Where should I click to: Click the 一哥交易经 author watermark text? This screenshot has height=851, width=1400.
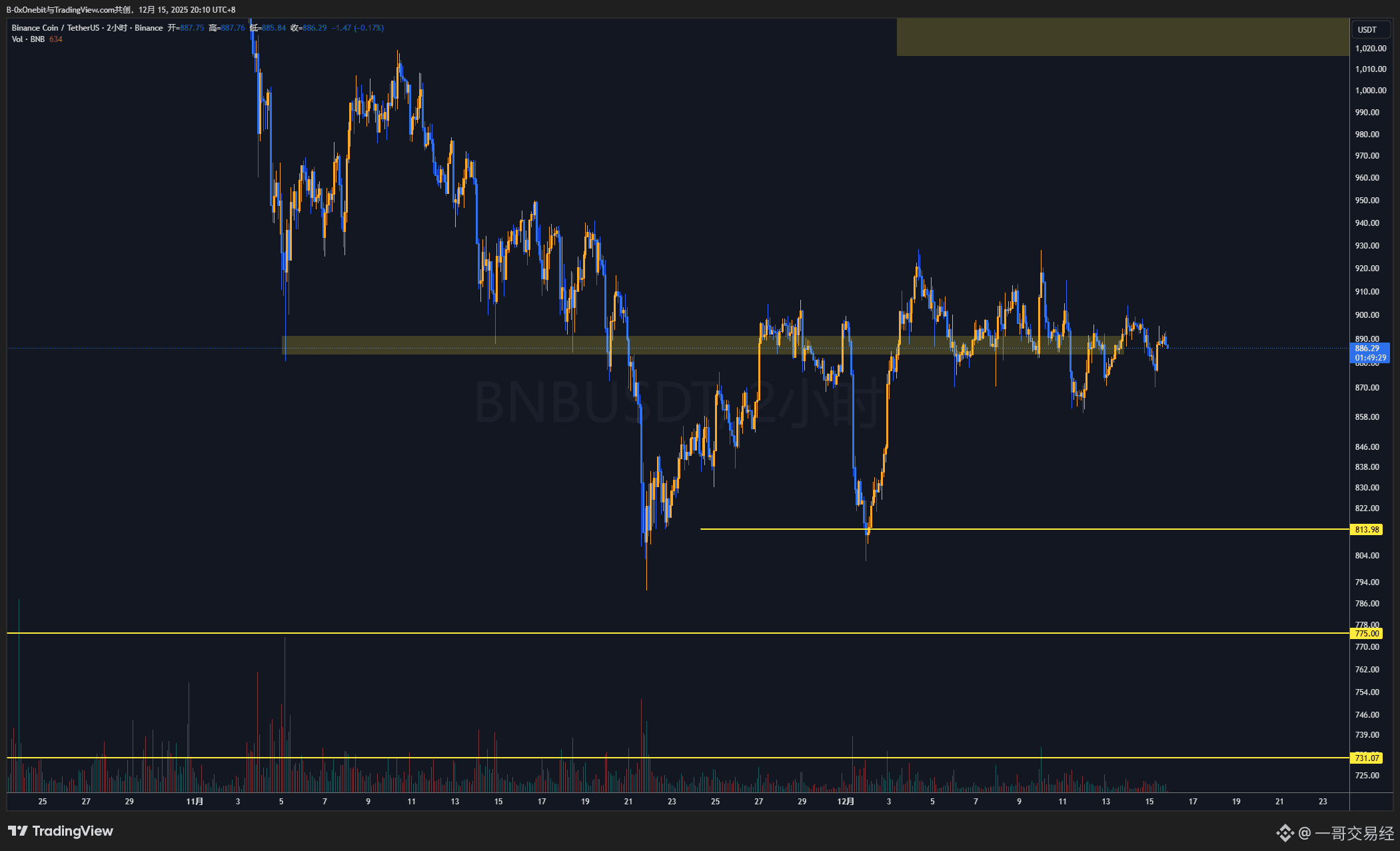[1354, 833]
